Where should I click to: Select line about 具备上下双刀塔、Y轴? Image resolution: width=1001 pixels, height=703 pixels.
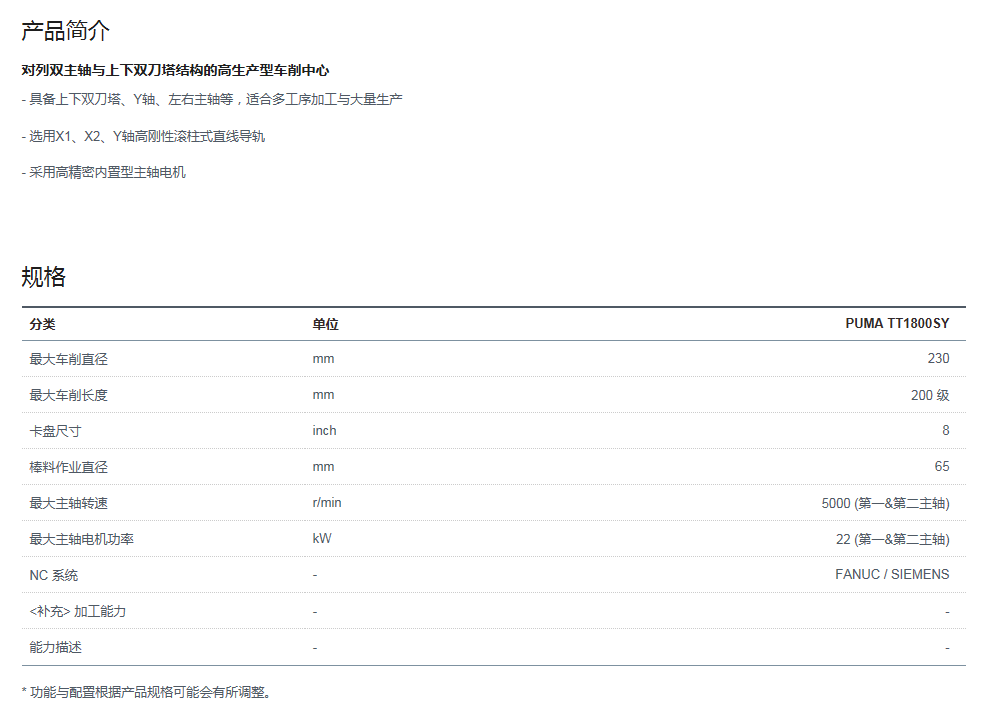pos(212,99)
